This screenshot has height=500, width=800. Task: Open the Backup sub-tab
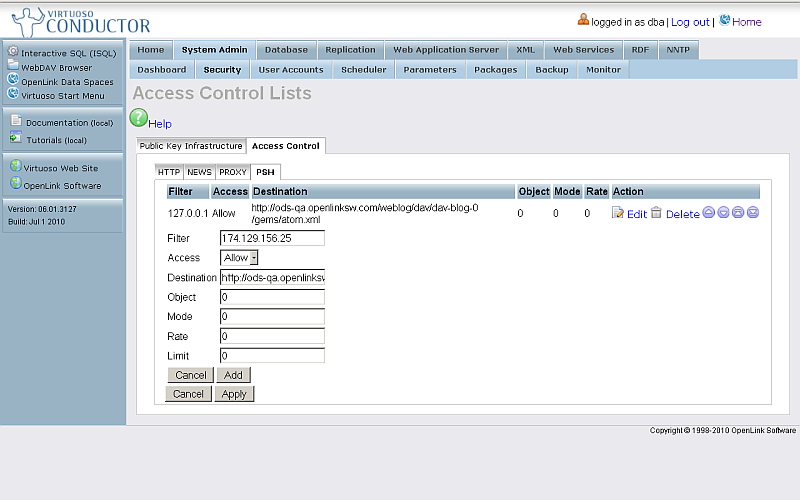coord(552,70)
